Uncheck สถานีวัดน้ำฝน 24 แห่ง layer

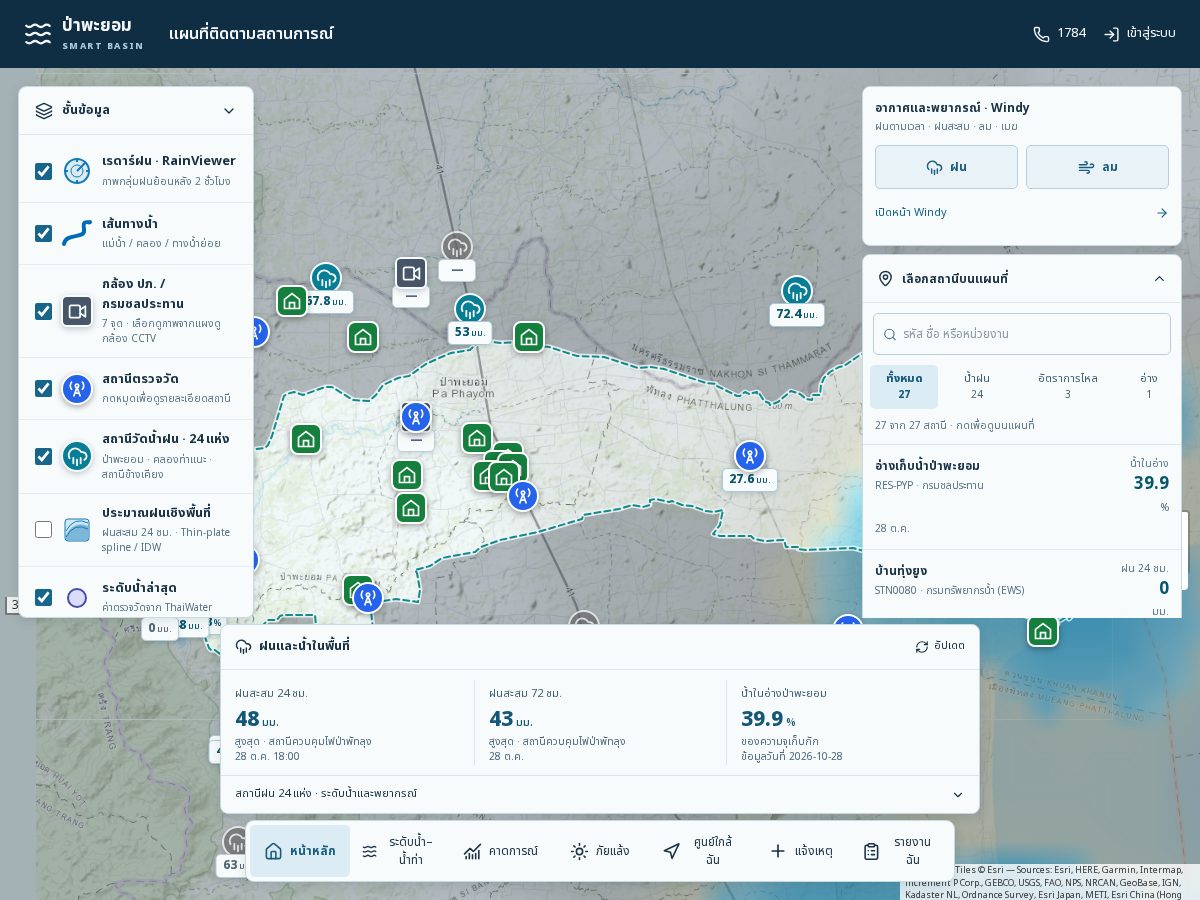(x=44, y=456)
